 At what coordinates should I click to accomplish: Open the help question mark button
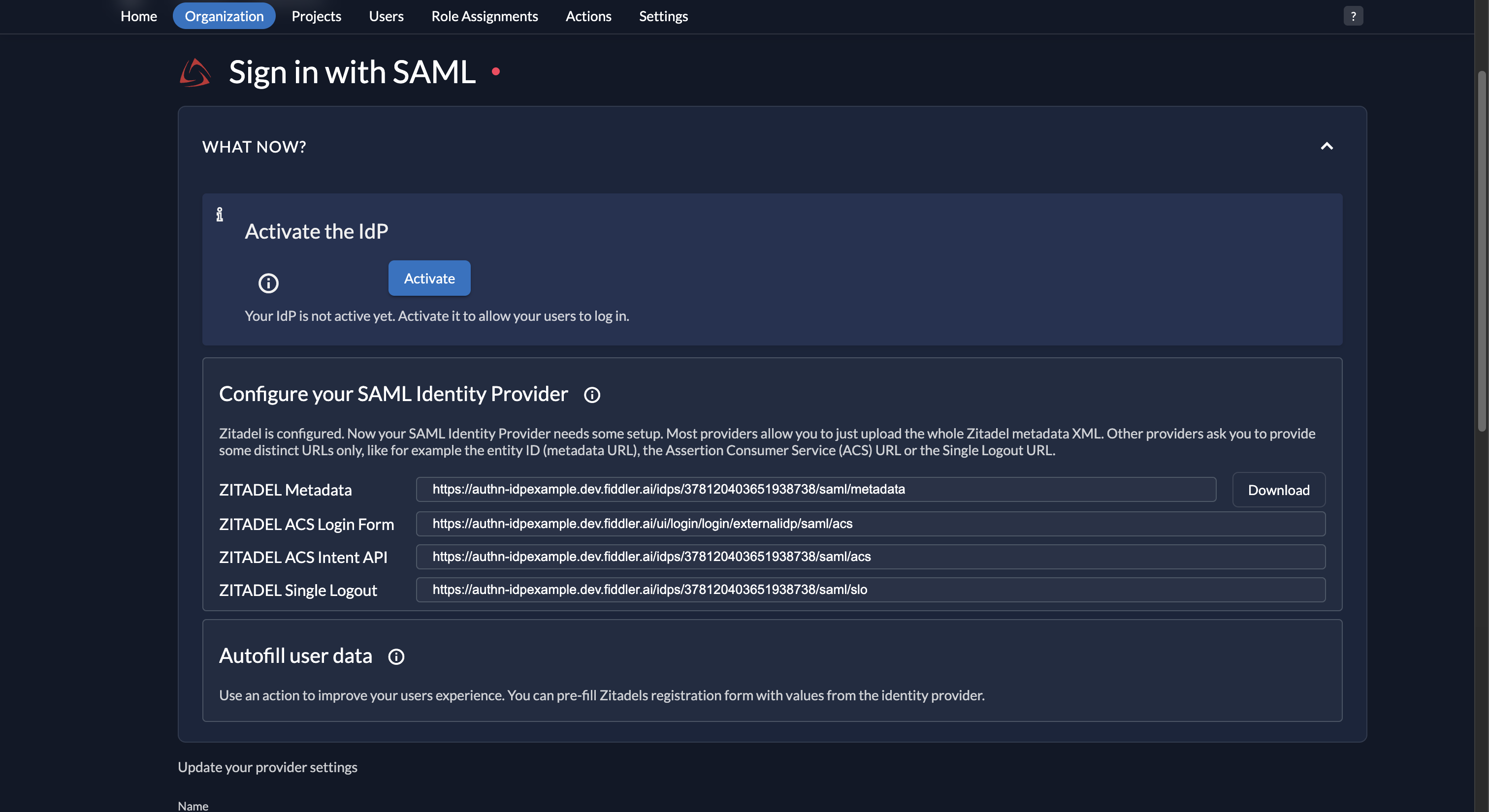pyautogui.click(x=1353, y=16)
